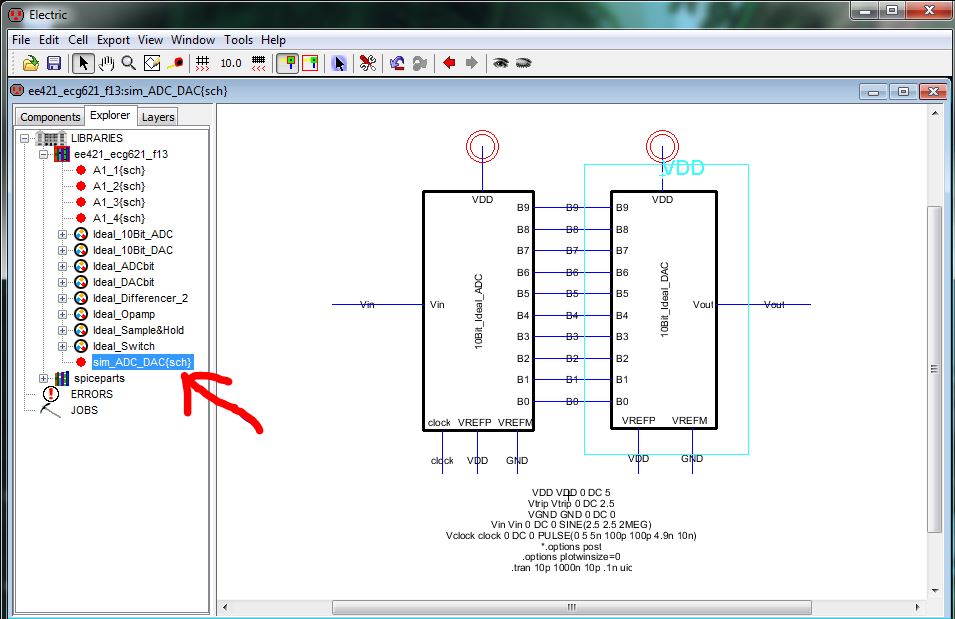Viewport: 955px width, 619px height.
Task: Select the A1_3{sch} cell in Explorer
Action: pos(118,202)
